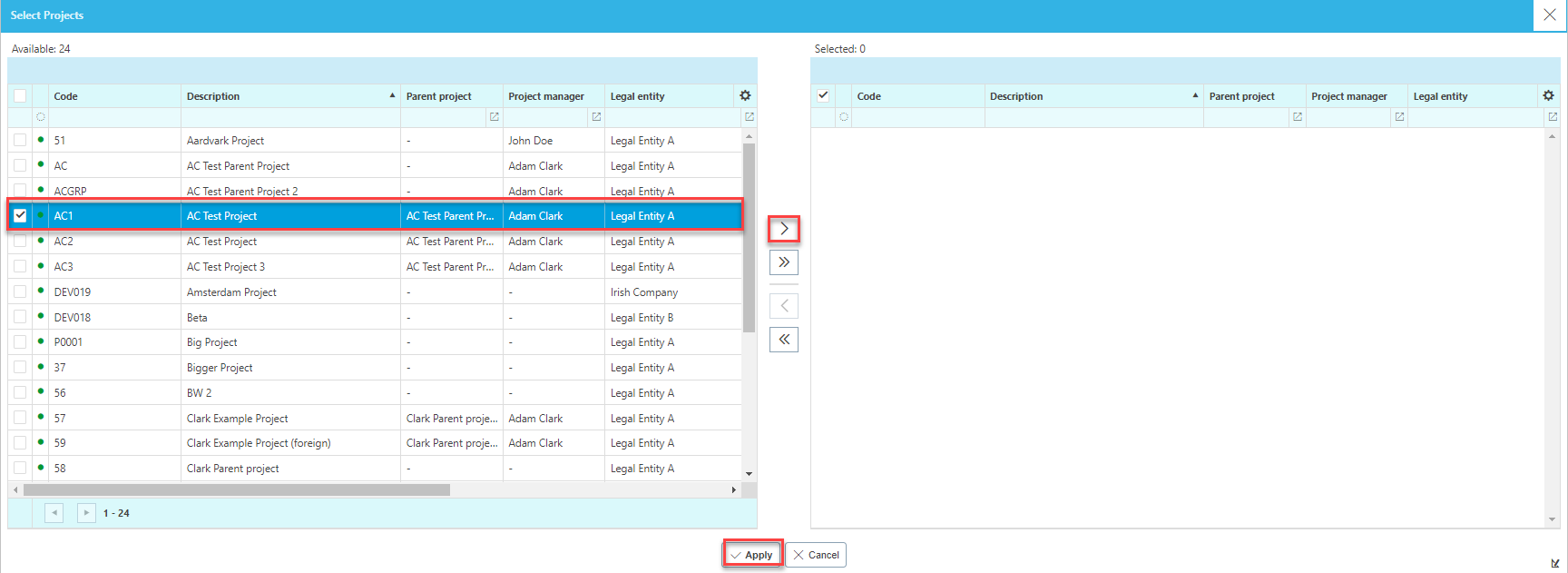The height and width of the screenshot is (573, 1568).
Task: Check the box for project P0001
Action: (20, 342)
